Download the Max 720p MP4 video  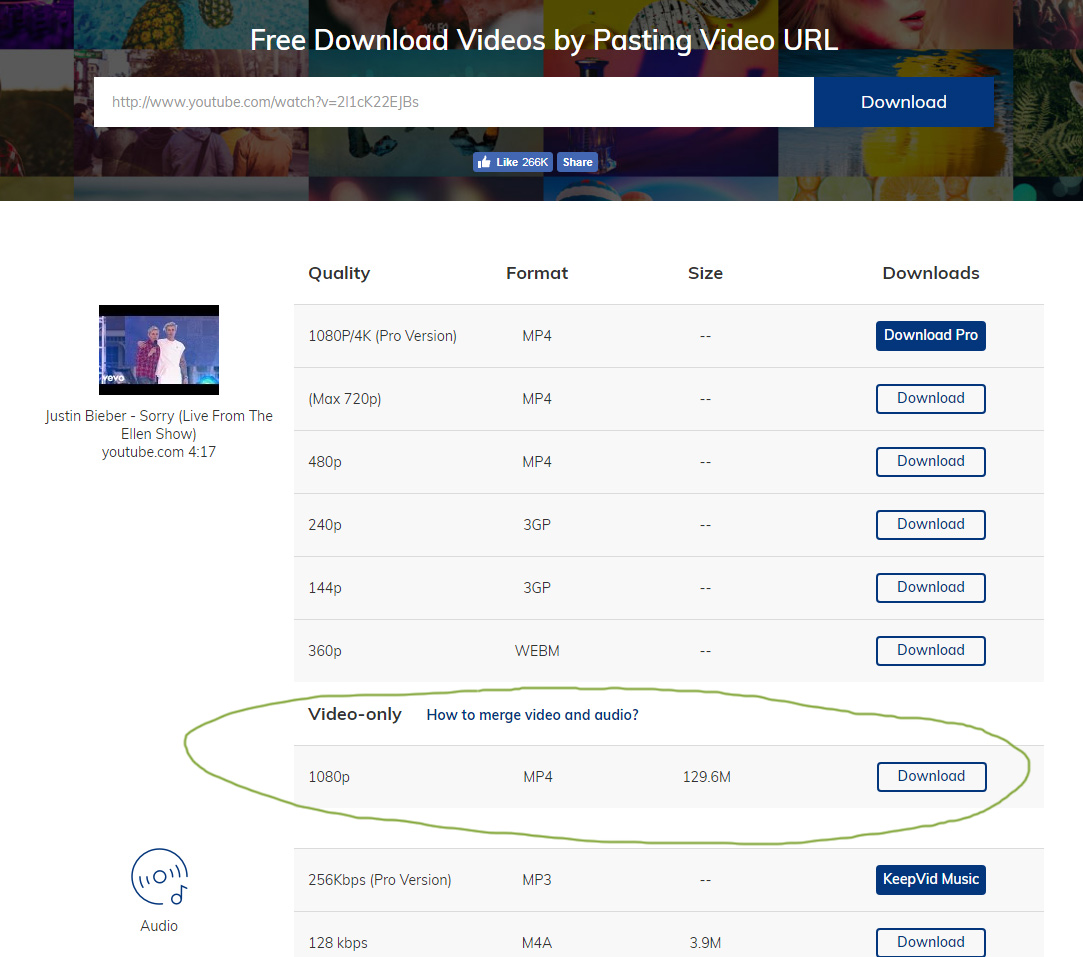coord(930,399)
